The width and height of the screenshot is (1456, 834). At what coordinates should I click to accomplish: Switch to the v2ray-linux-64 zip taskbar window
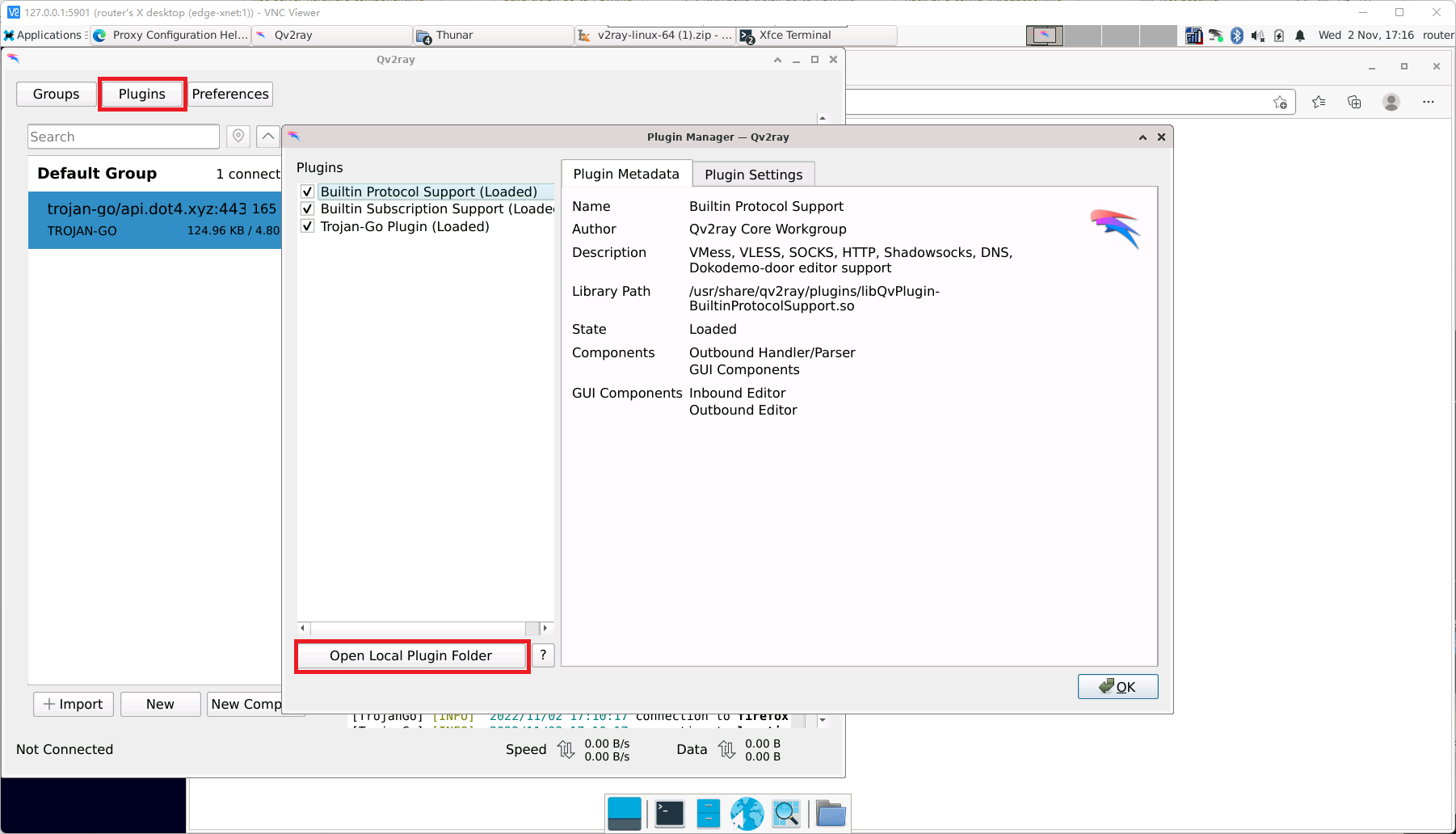tap(655, 36)
